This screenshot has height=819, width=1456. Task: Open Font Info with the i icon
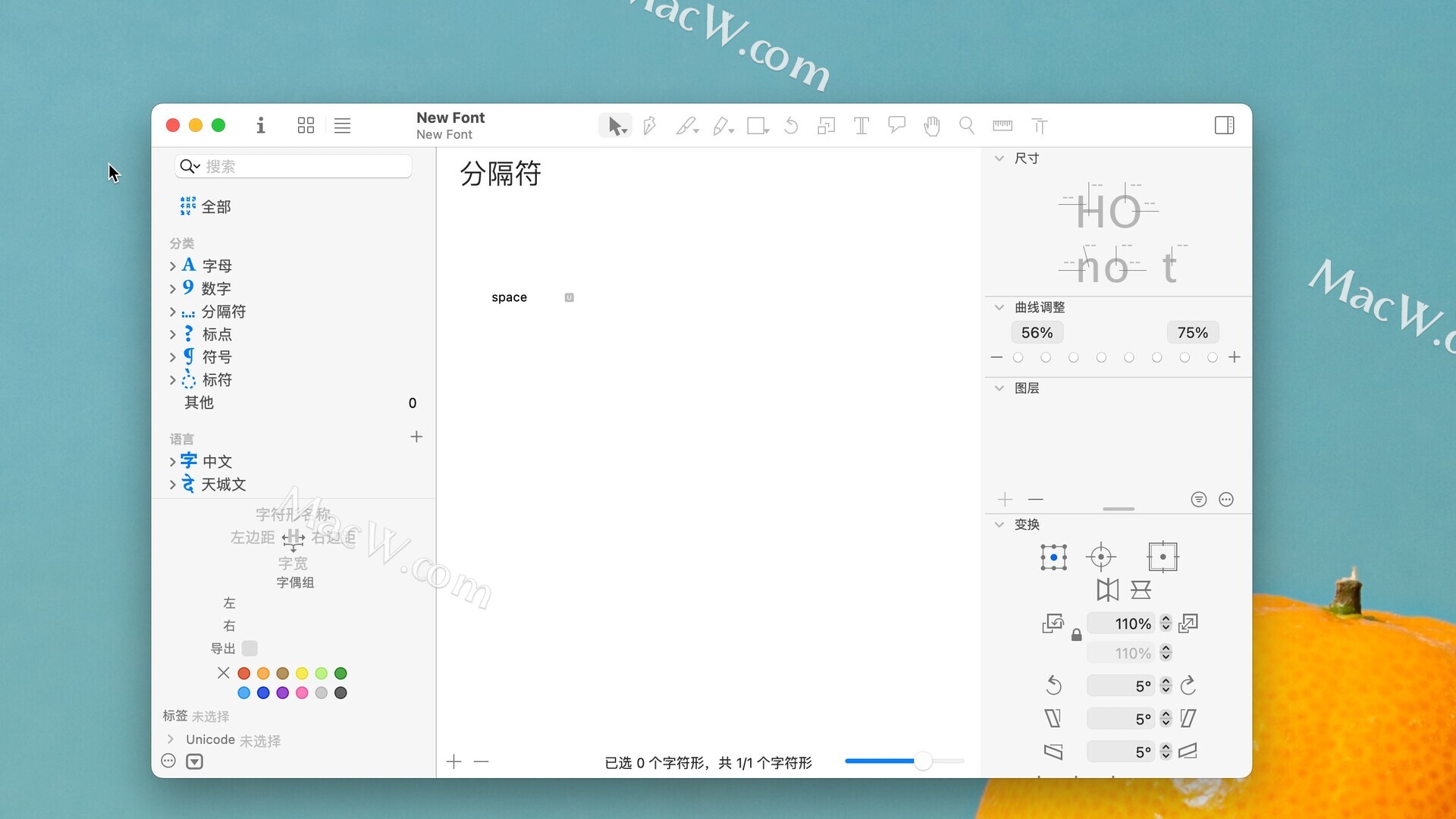pyautogui.click(x=261, y=125)
